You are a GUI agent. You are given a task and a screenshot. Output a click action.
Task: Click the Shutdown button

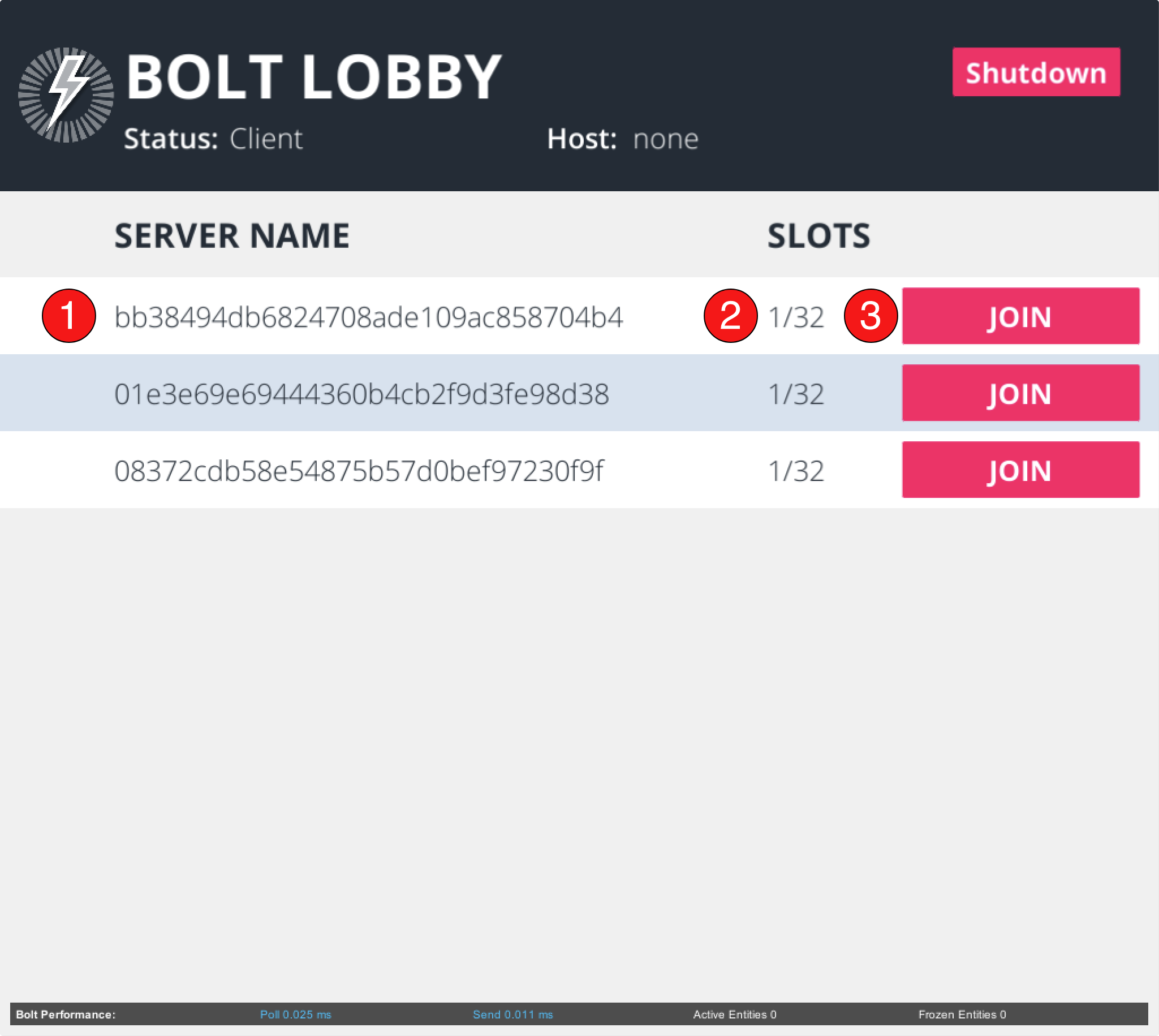[x=1036, y=72]
